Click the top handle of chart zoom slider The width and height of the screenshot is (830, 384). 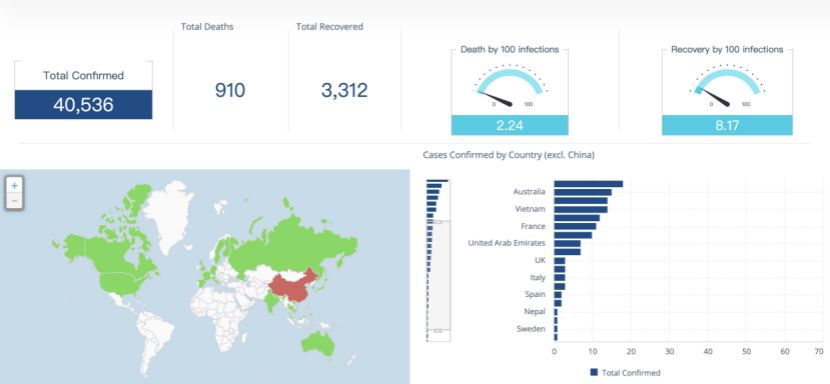tap(438, 222)
